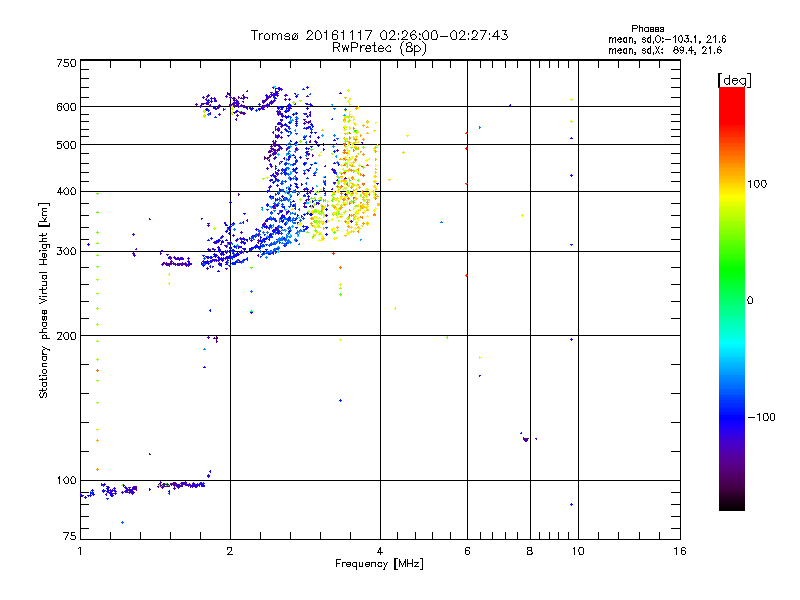Click y-axis tick label '300'
This screenshot has width=800, height=600.
point(66,252)
